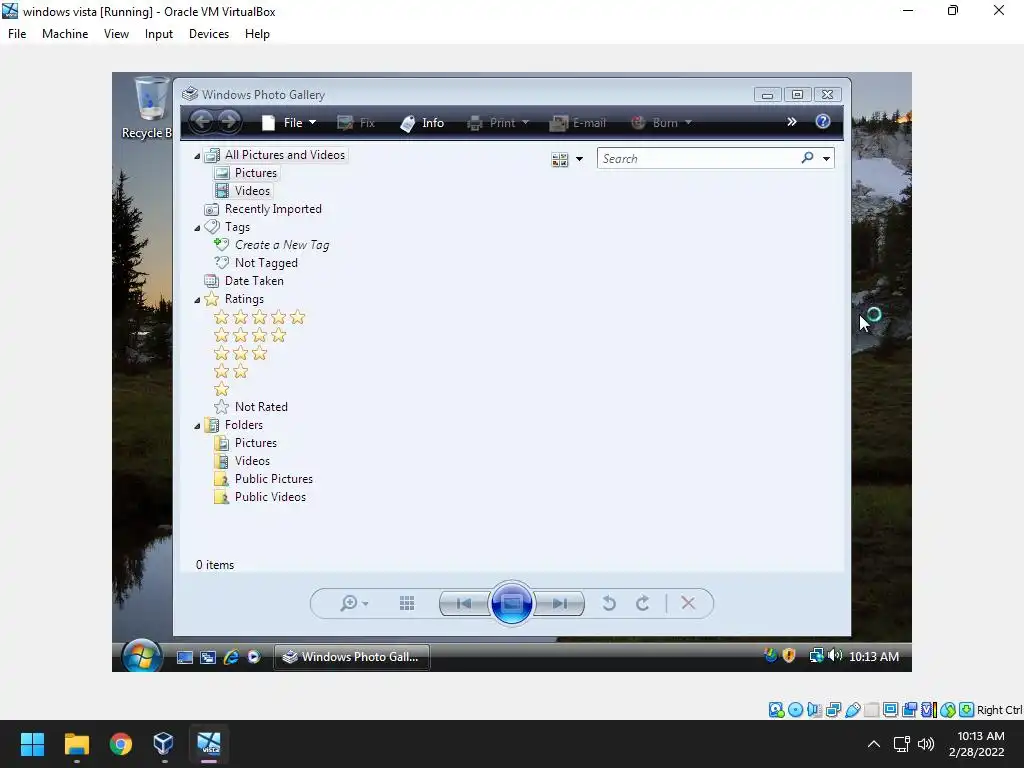The image size is (1024, 768).
Task: Click the Back navigation arrow in Photo Gallery
Action: [x=202, y=121]
